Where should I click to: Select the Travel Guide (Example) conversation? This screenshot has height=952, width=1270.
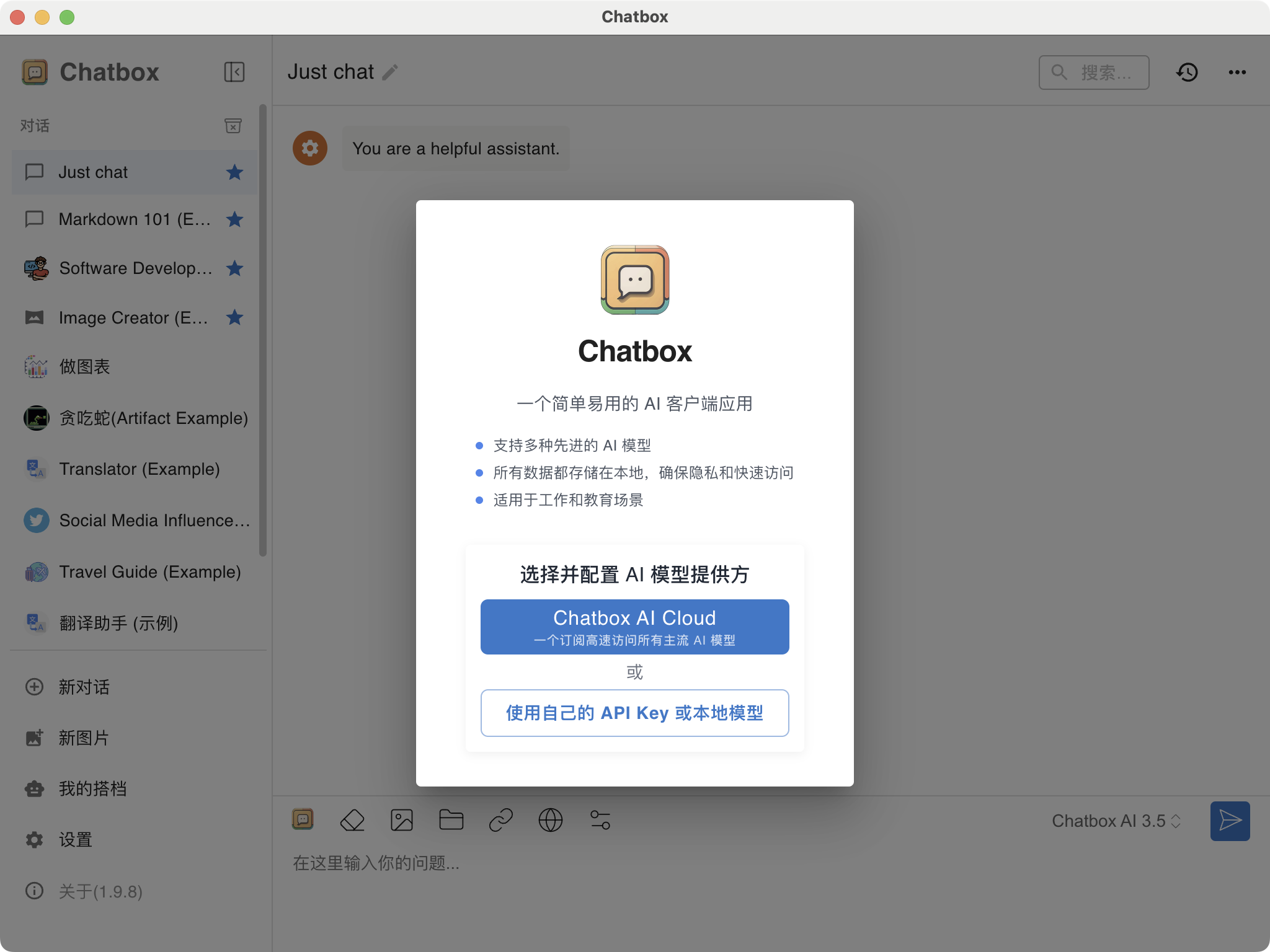(135, 571)
